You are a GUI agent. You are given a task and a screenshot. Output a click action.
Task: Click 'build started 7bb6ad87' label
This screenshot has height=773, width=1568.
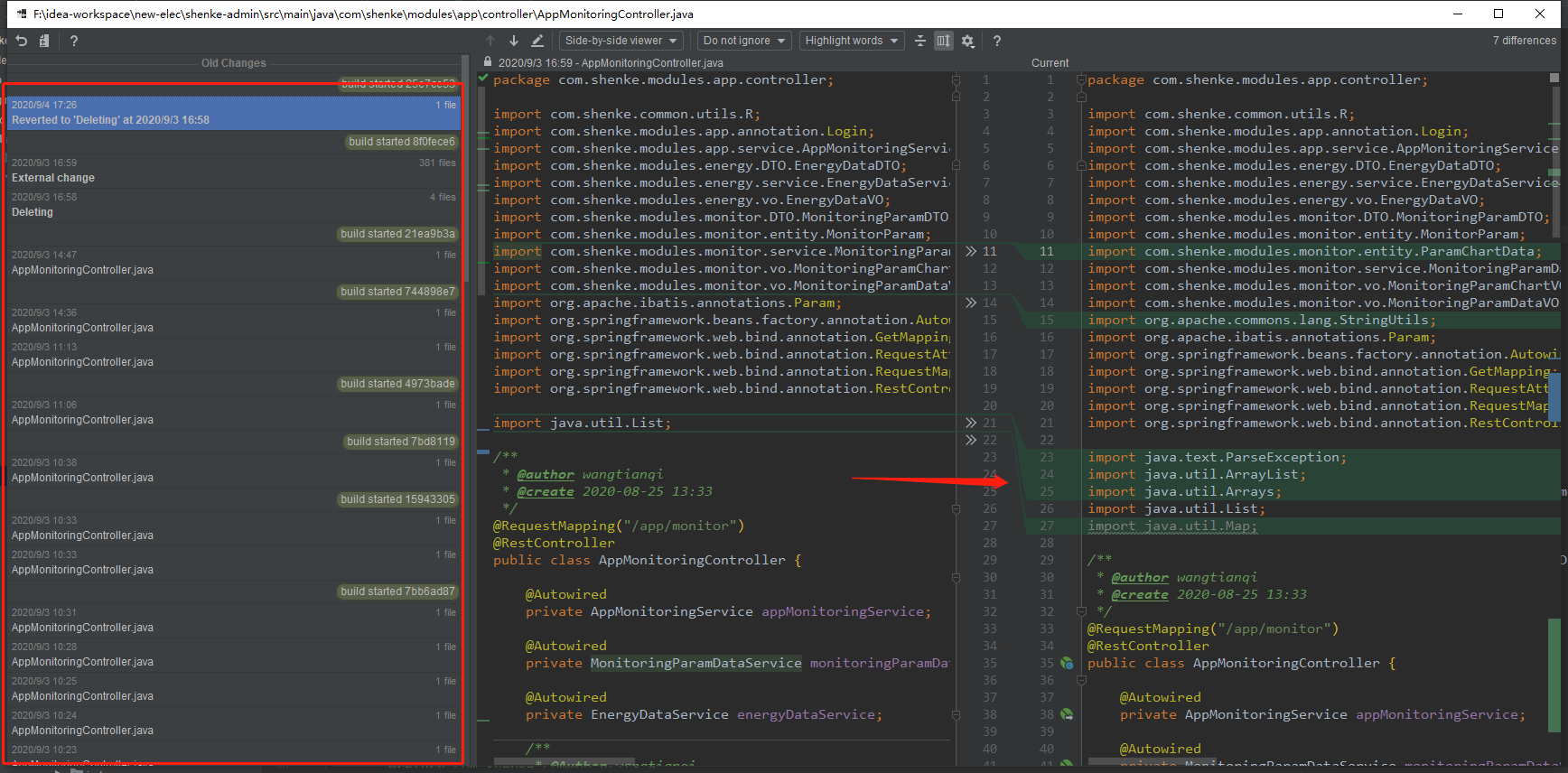397,591
